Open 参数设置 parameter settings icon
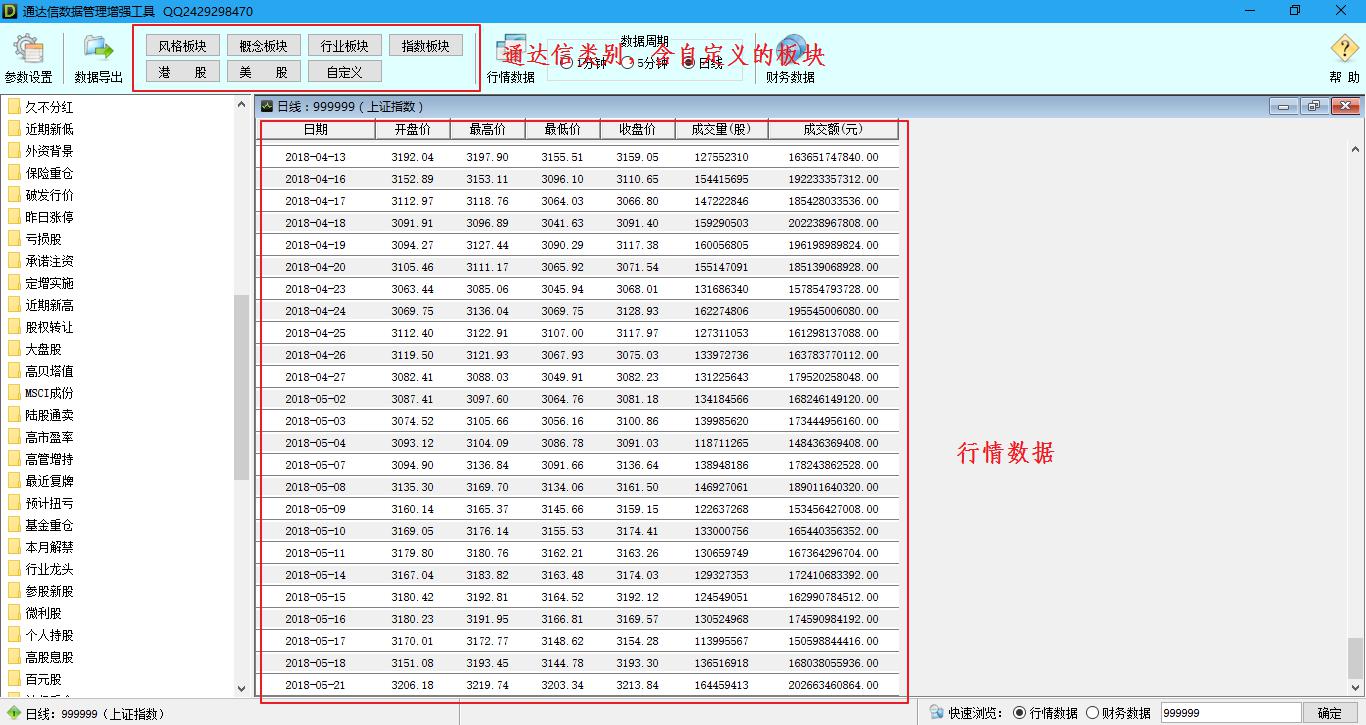The width and height of the screenshot is (1366, 725). 28,50
